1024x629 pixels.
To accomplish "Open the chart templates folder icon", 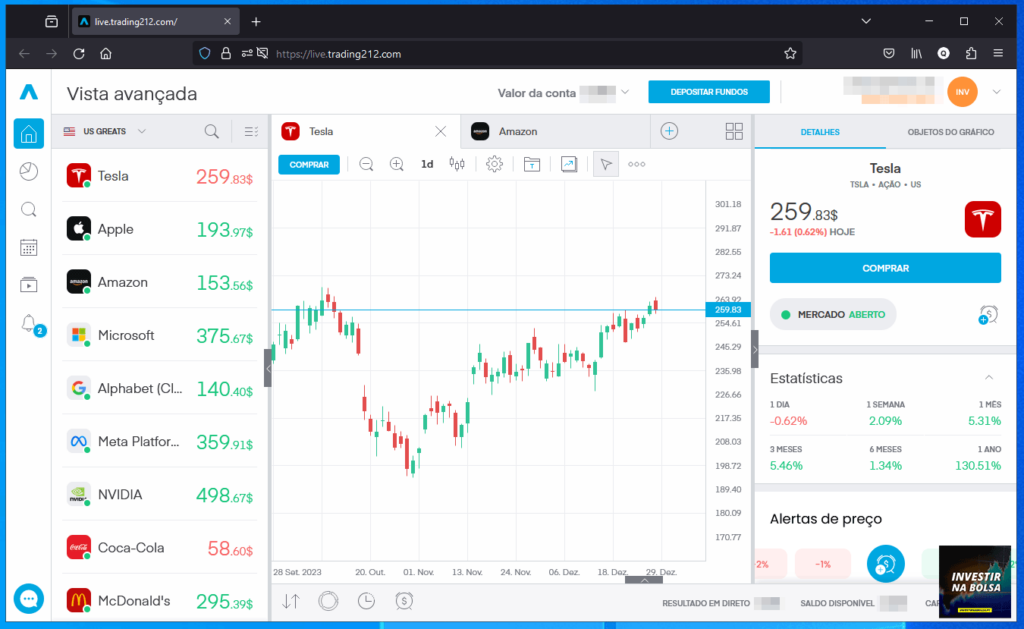I will (x=532, y=165).
